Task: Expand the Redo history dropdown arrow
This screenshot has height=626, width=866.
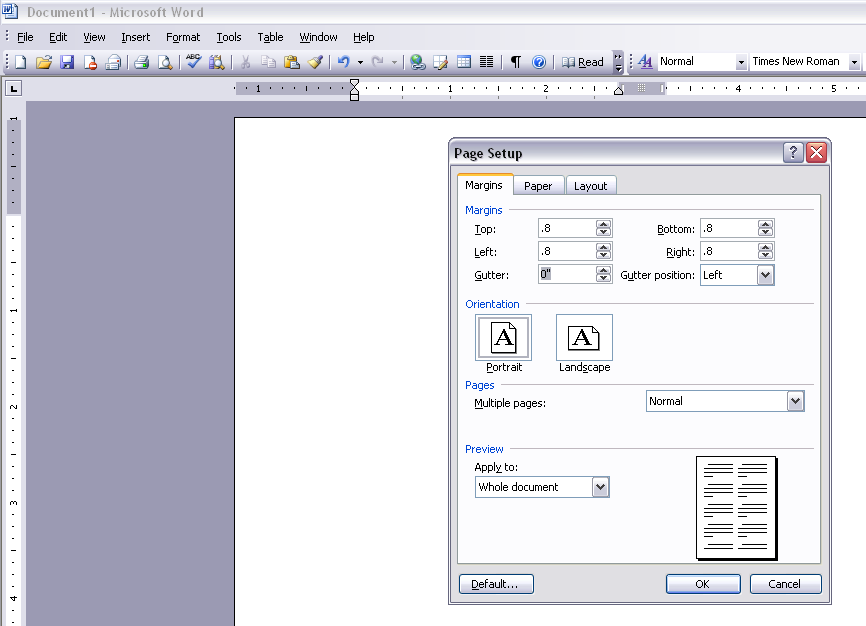Action: (x=394, y=62)
